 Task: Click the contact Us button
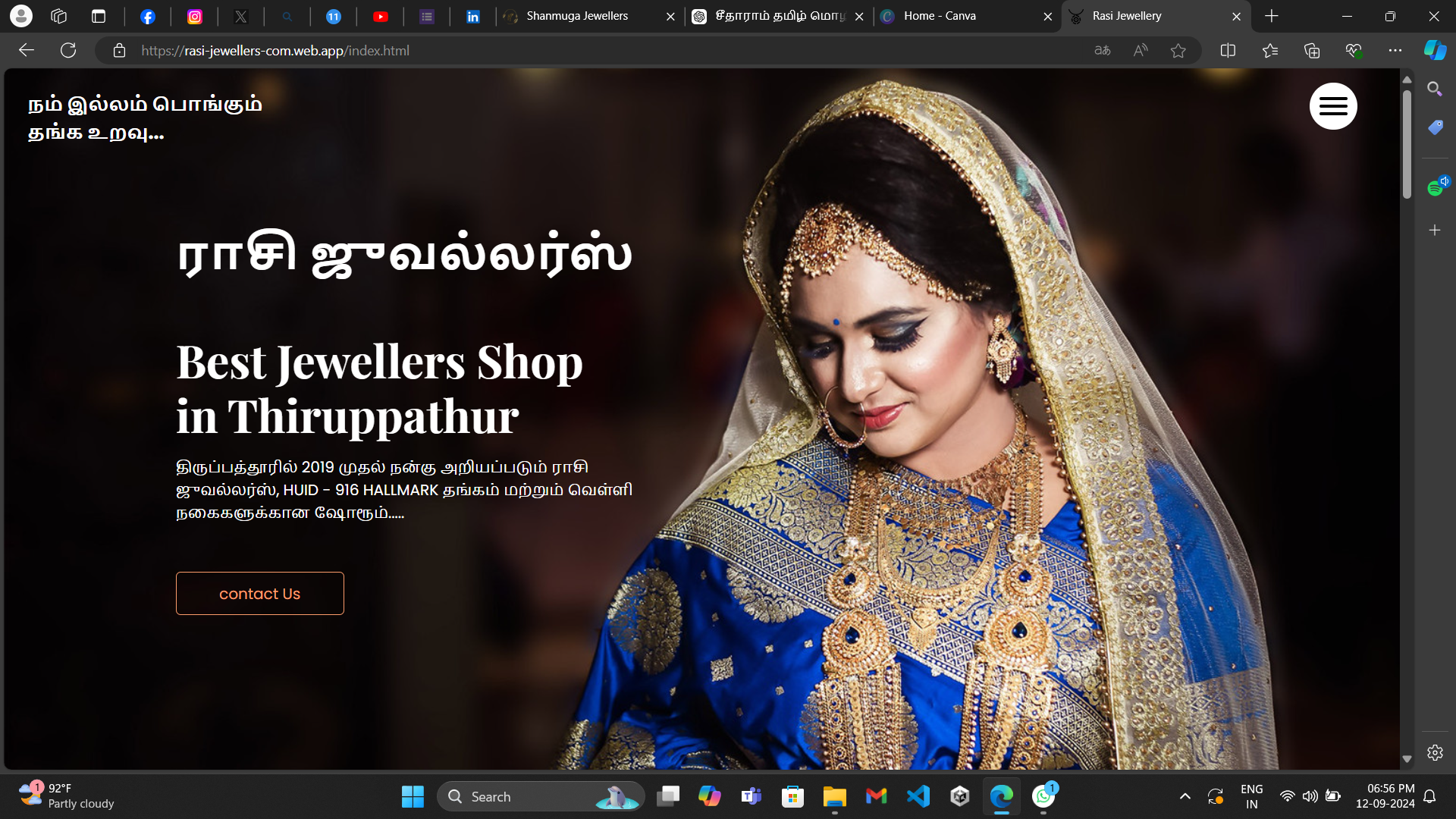click(259, 593)
